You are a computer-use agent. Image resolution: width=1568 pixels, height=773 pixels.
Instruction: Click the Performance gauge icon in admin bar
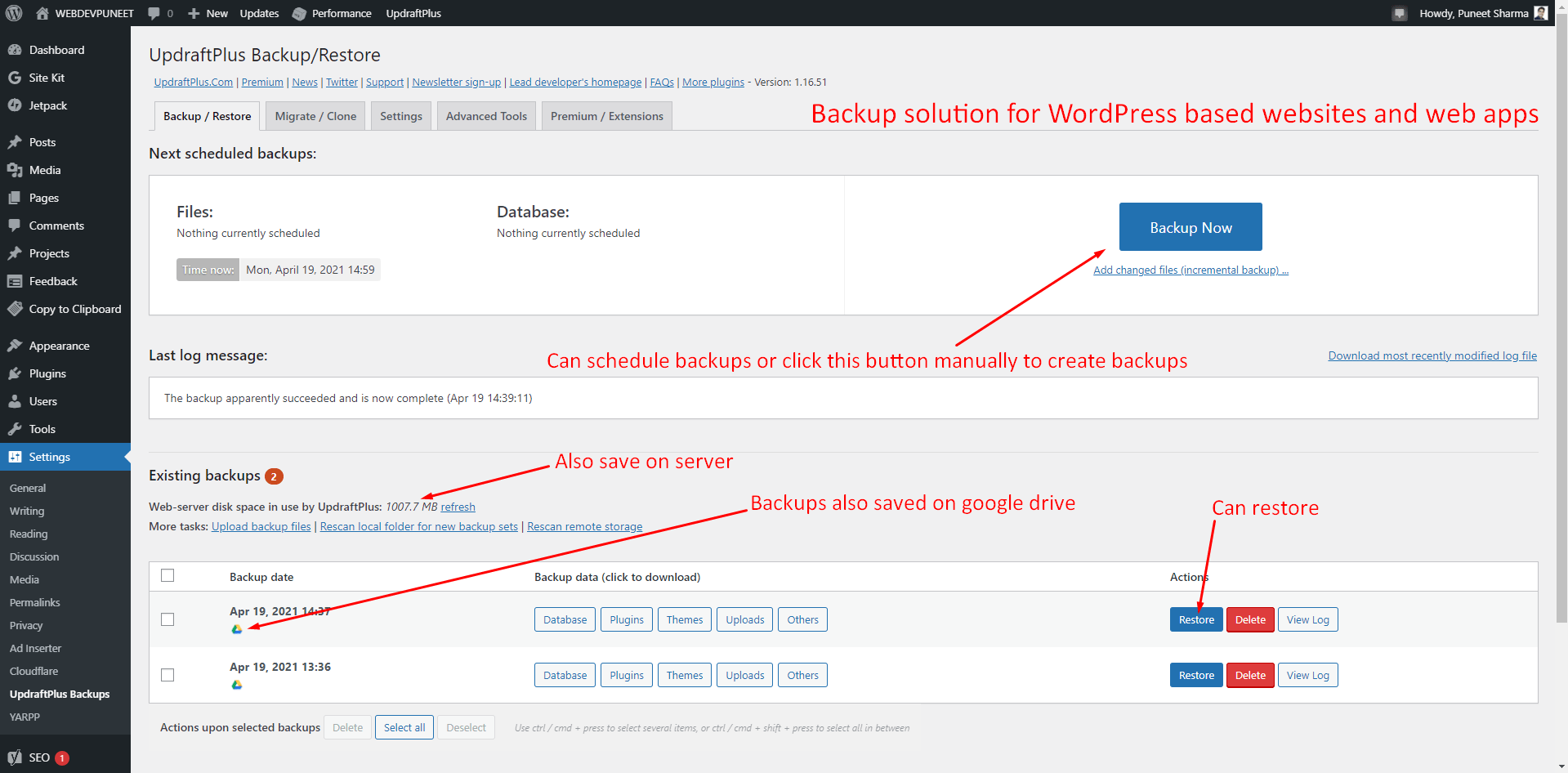coord(299,13)
